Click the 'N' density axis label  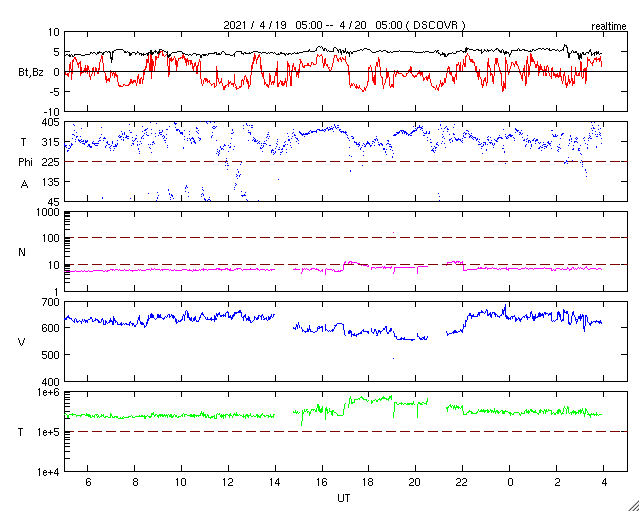22,252
